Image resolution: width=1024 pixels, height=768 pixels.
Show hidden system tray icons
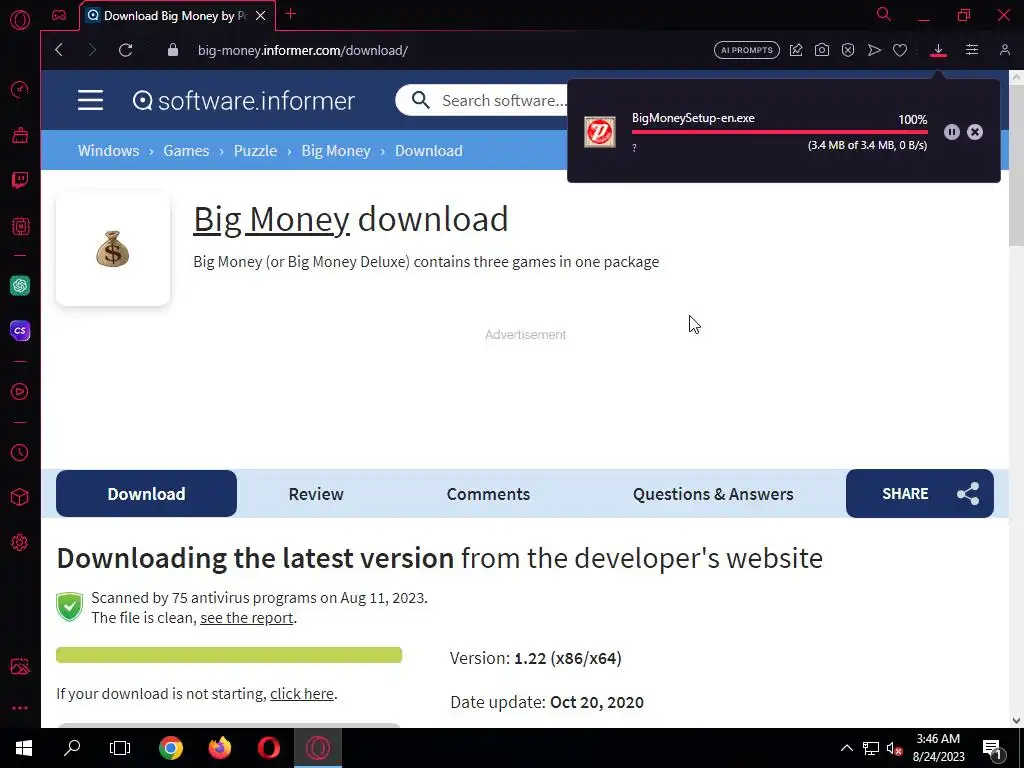click(x=846, y=748)
